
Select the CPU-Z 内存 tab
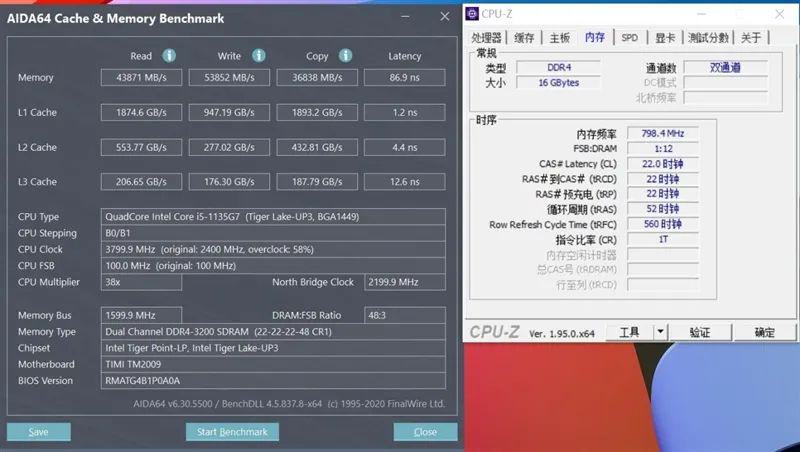pos(595,37)
